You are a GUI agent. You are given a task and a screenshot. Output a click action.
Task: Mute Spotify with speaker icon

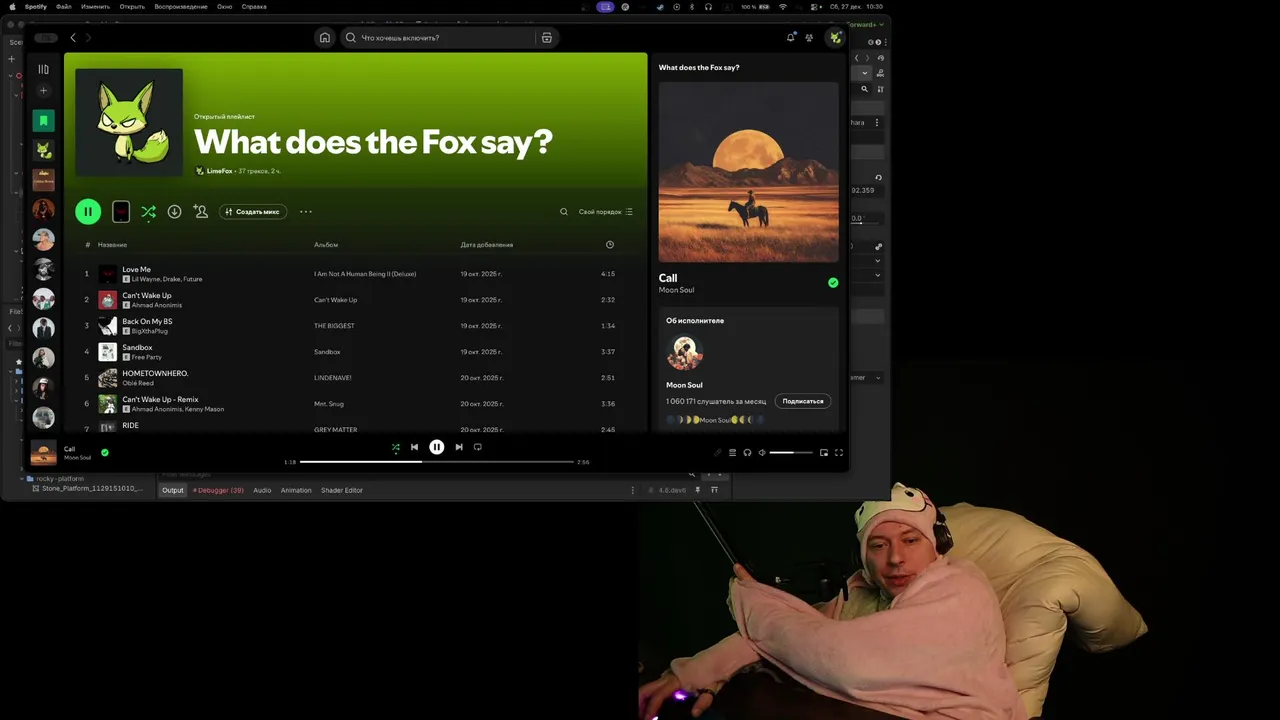762,453
